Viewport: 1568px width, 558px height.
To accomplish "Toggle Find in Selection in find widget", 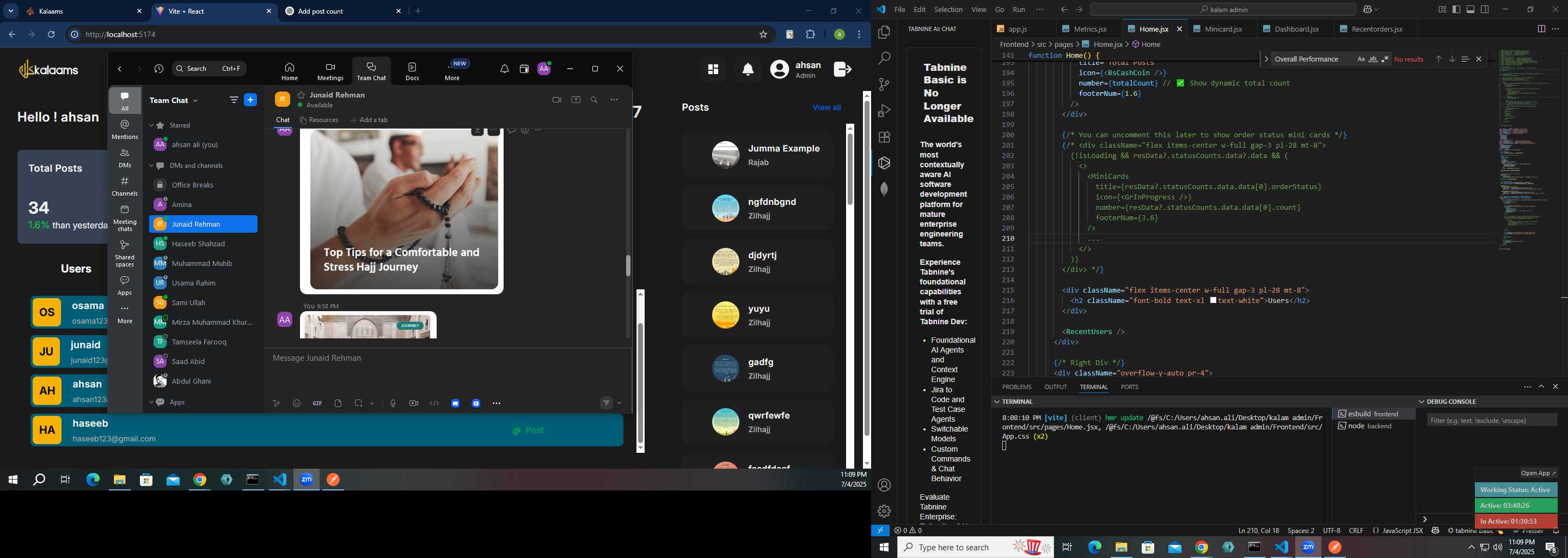I will click(x=1465, y=59).
